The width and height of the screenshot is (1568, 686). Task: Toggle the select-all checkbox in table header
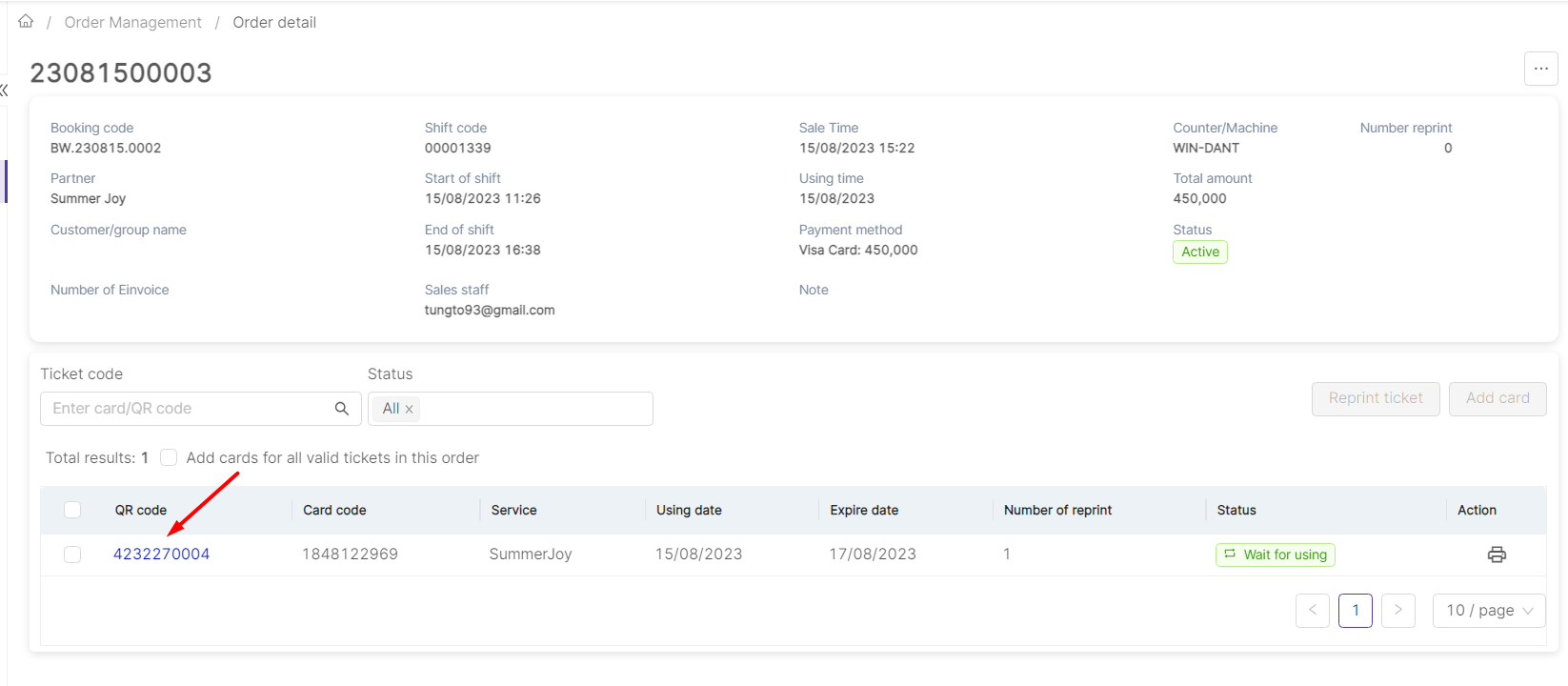point(72,510)
